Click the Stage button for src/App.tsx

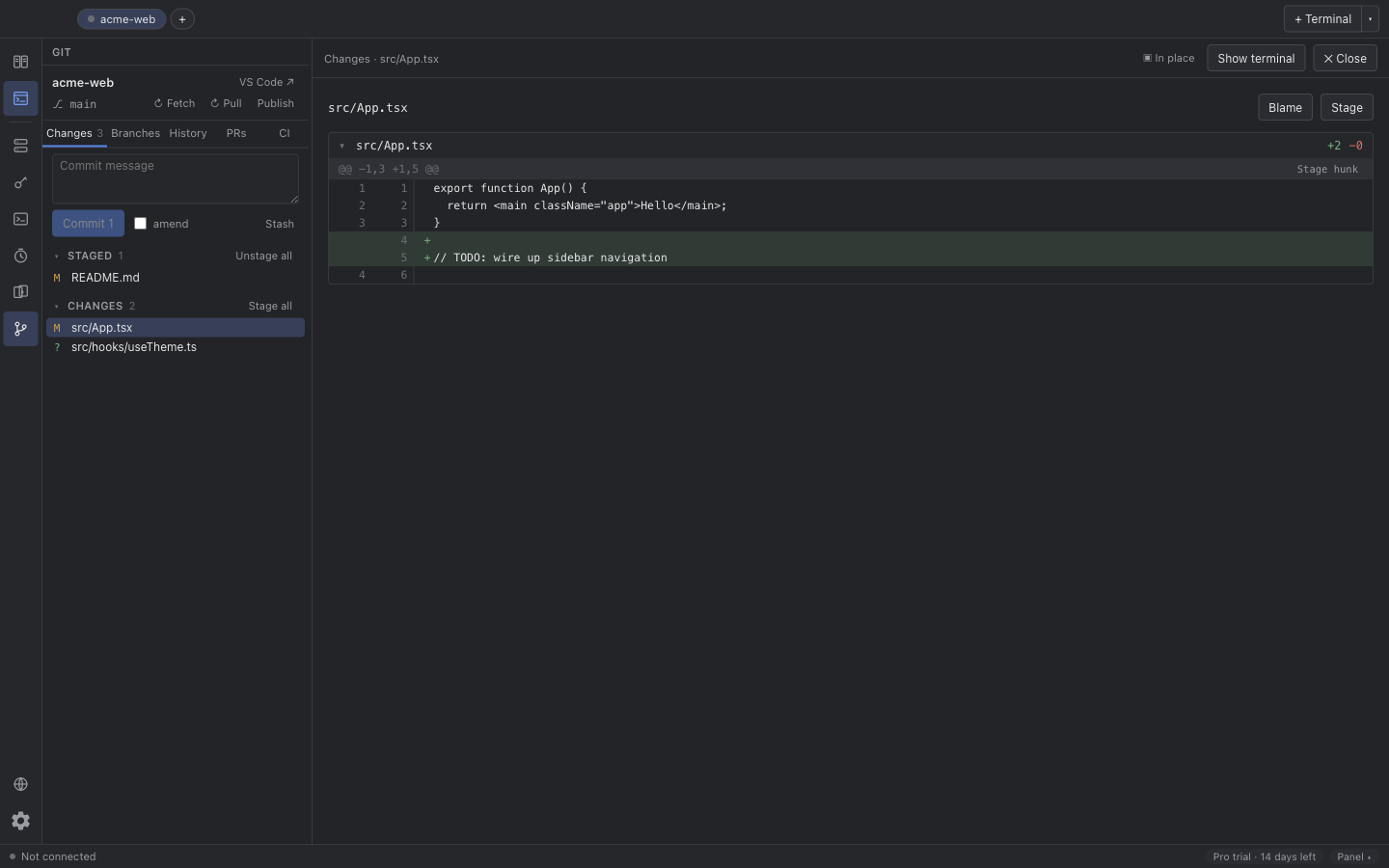point(1347,108)
